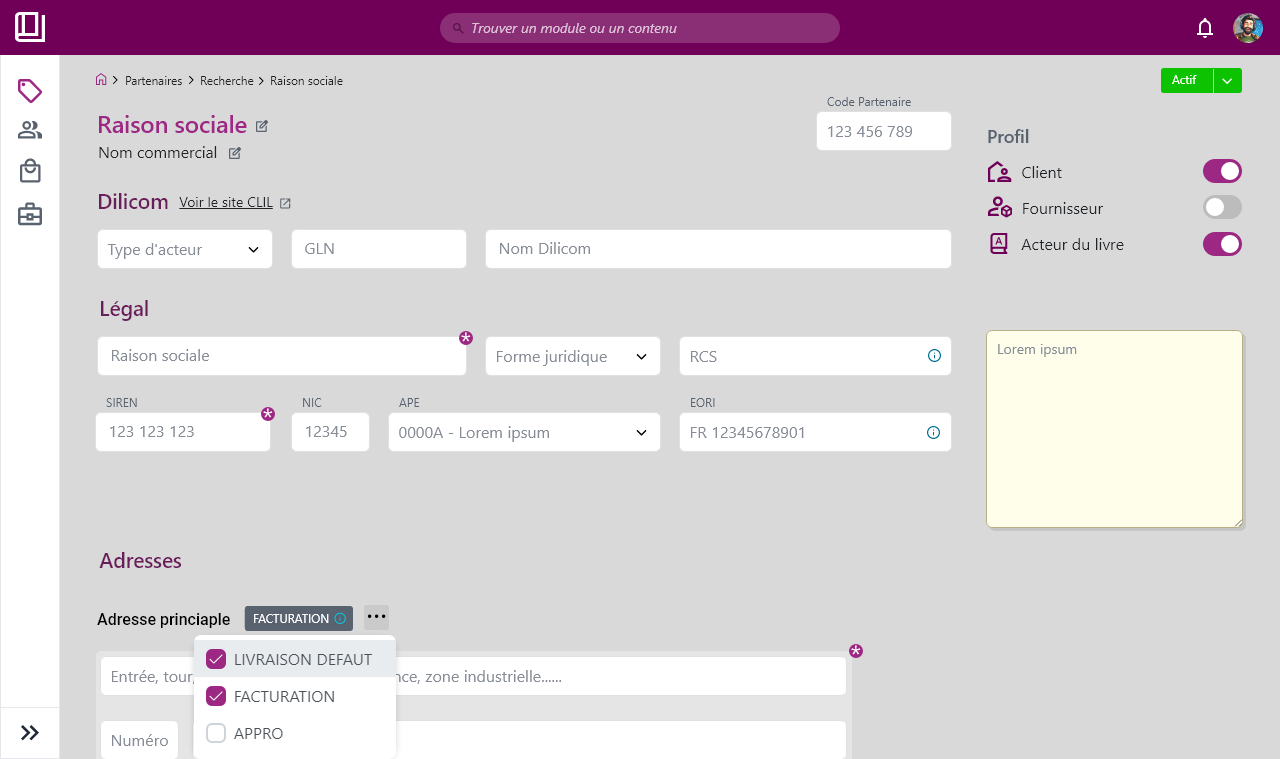This screenshot has width=1280, height=759.
Task: Open the shopping bag sidebar icon
Action: [x=30, y=171]
